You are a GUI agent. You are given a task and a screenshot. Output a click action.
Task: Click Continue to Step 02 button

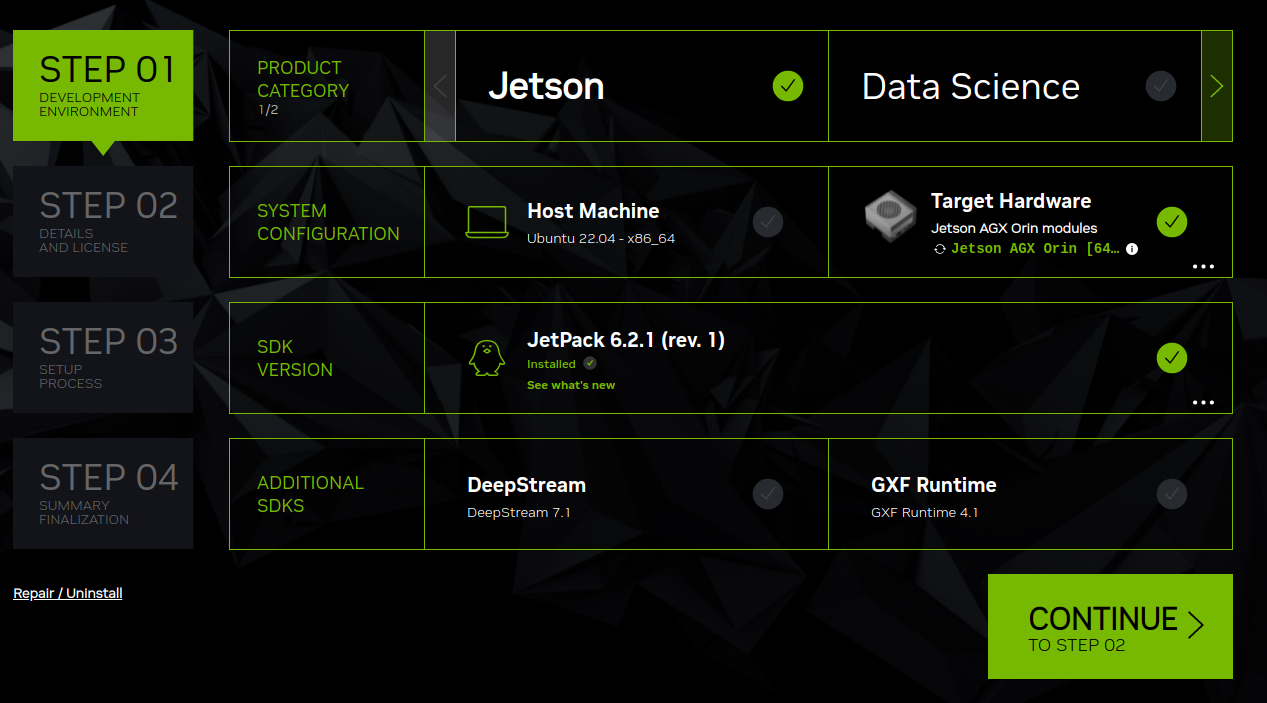(x=1110, y=626)
